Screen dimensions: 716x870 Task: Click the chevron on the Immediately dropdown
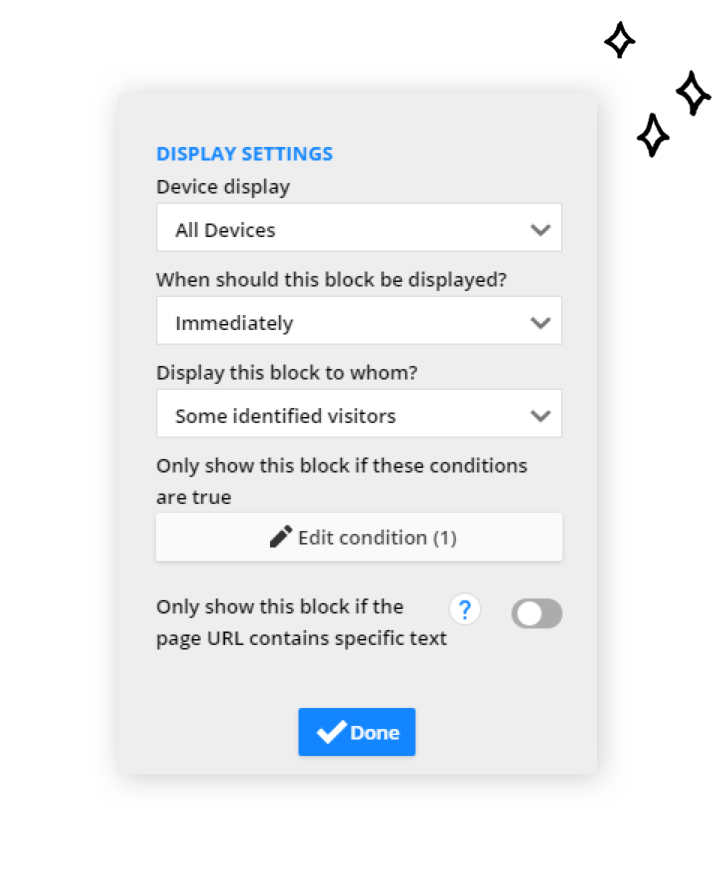540,321
